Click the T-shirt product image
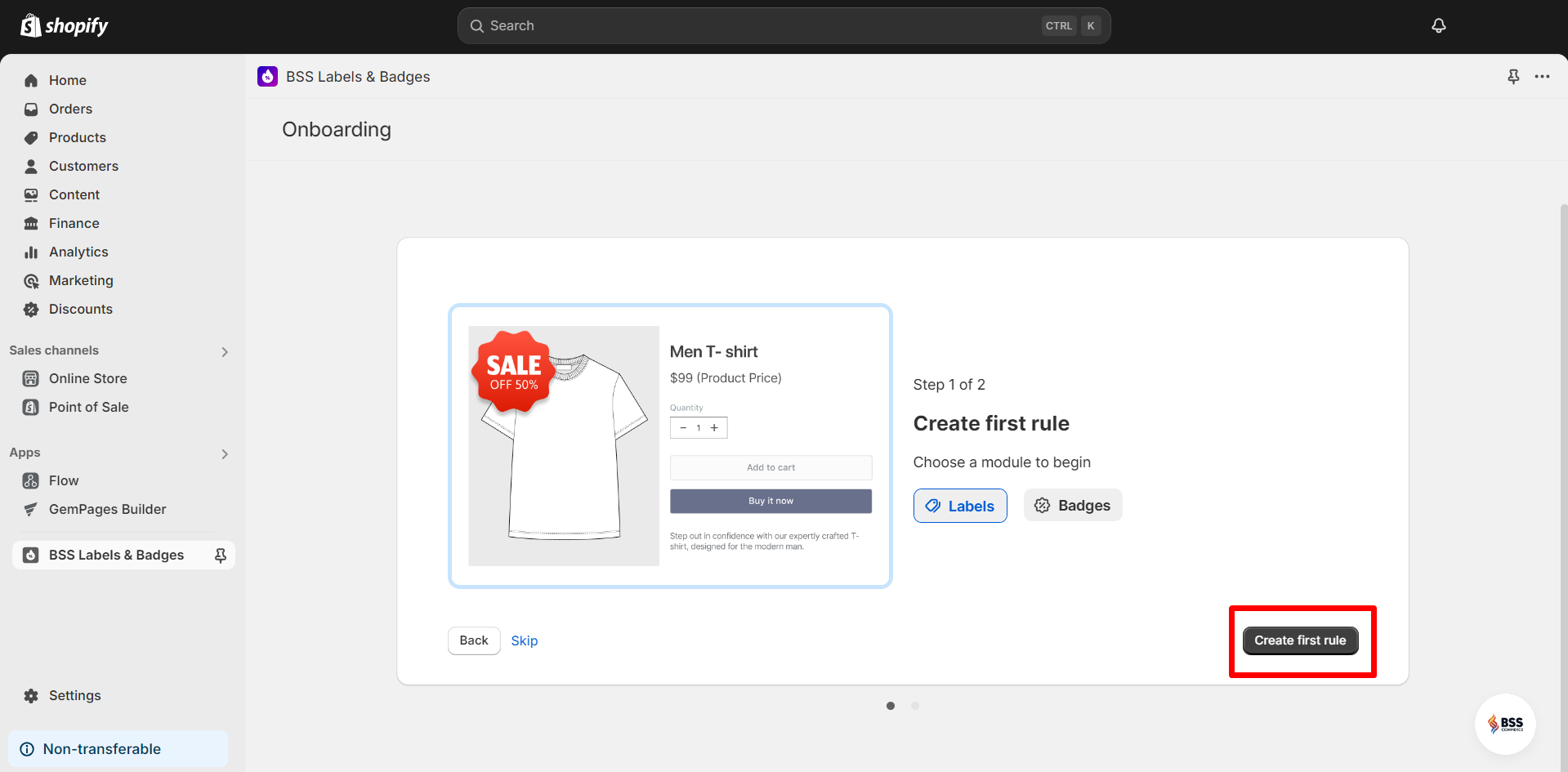 point(564,446)
